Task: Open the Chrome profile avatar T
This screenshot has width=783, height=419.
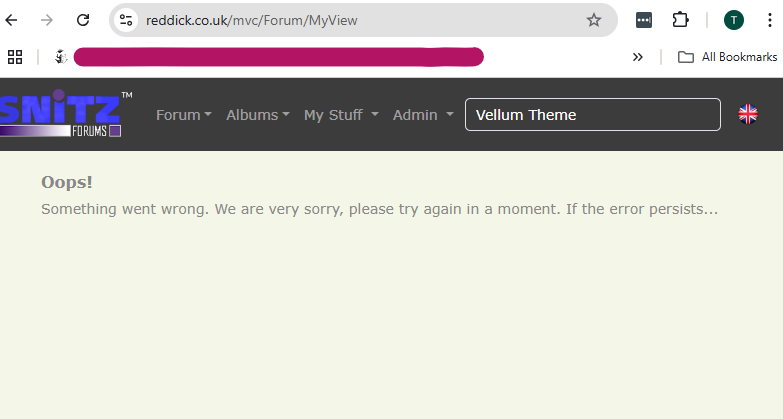Action: (734, 20)
